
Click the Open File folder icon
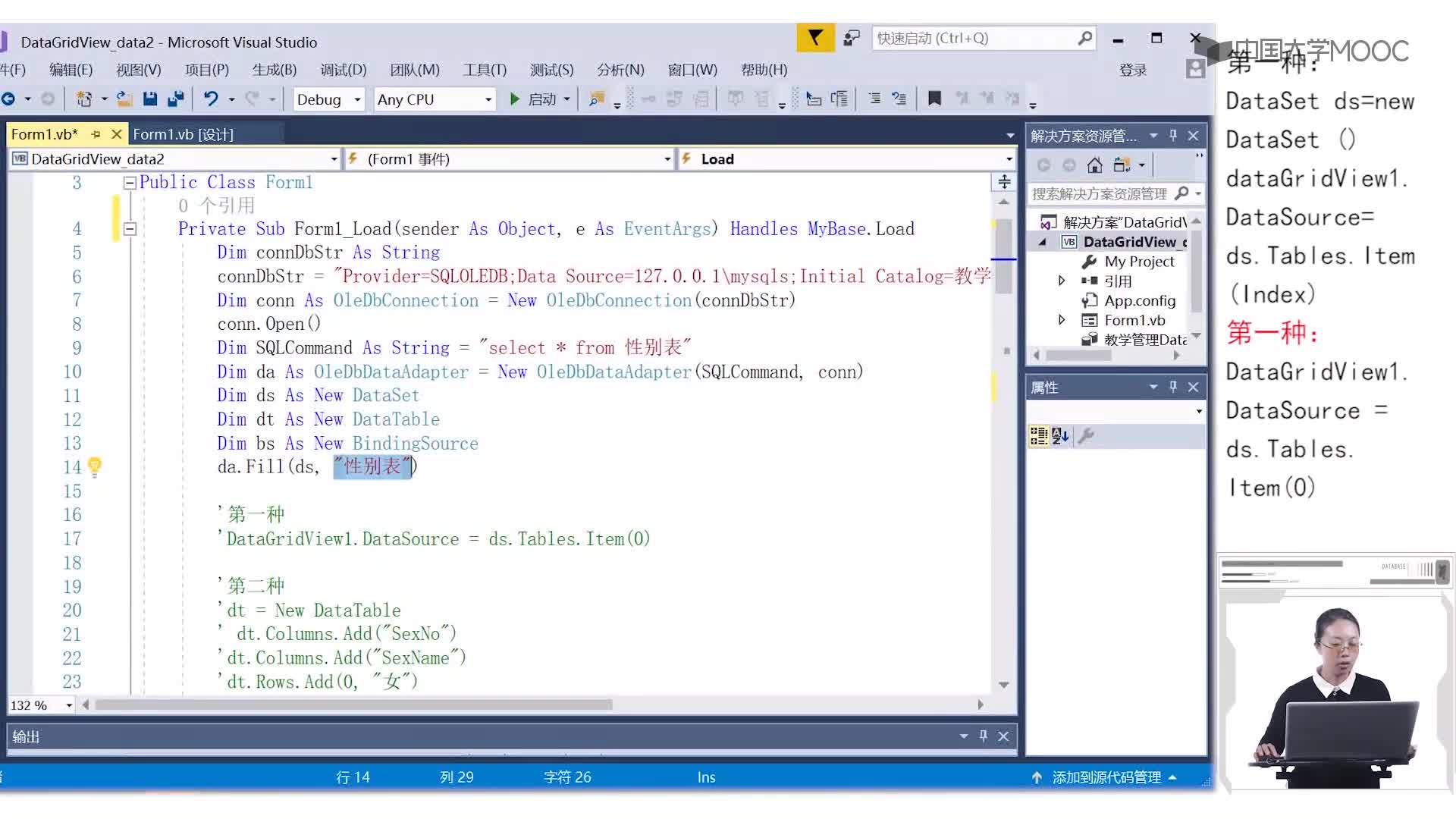click(124, 99)
